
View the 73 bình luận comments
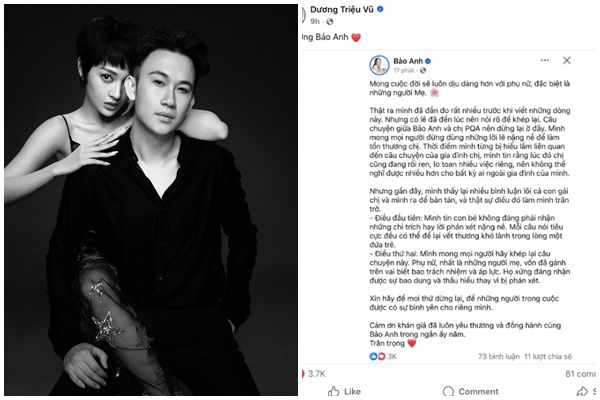click(x=499, y=356)
